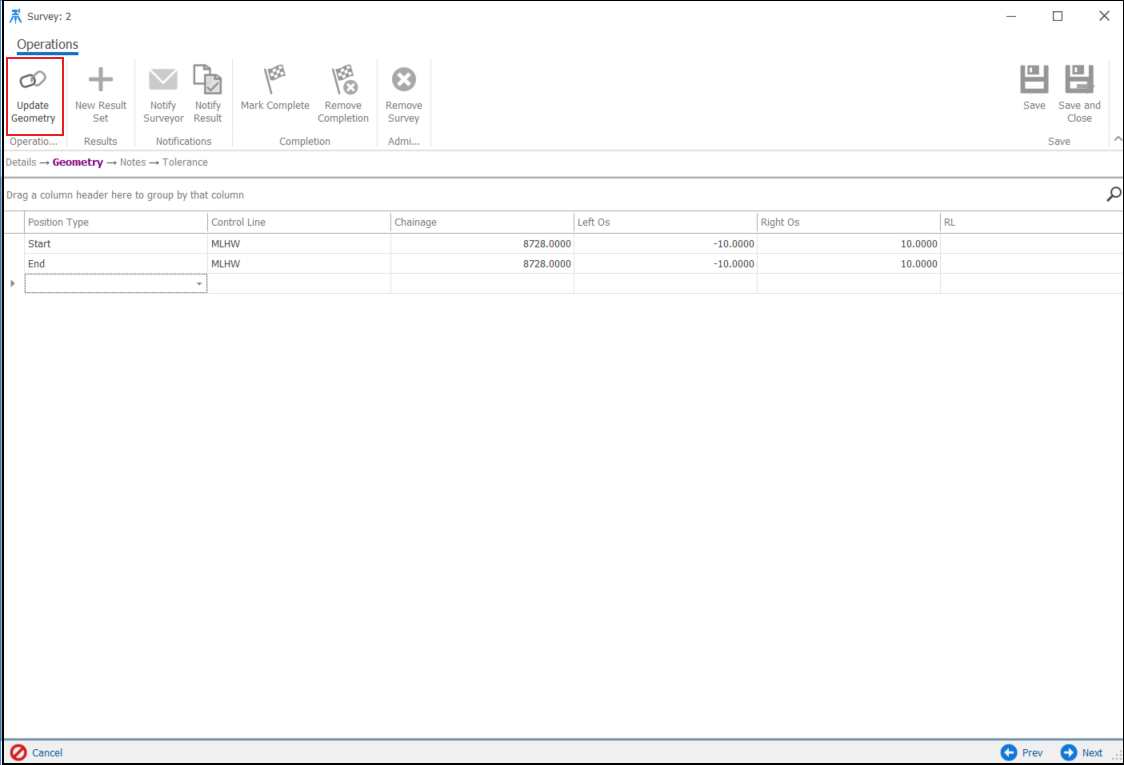This screenshot has height=765, width=1124.
Task: Switch to the Operations ribbon tab
Action: click(x=47, y=44)
